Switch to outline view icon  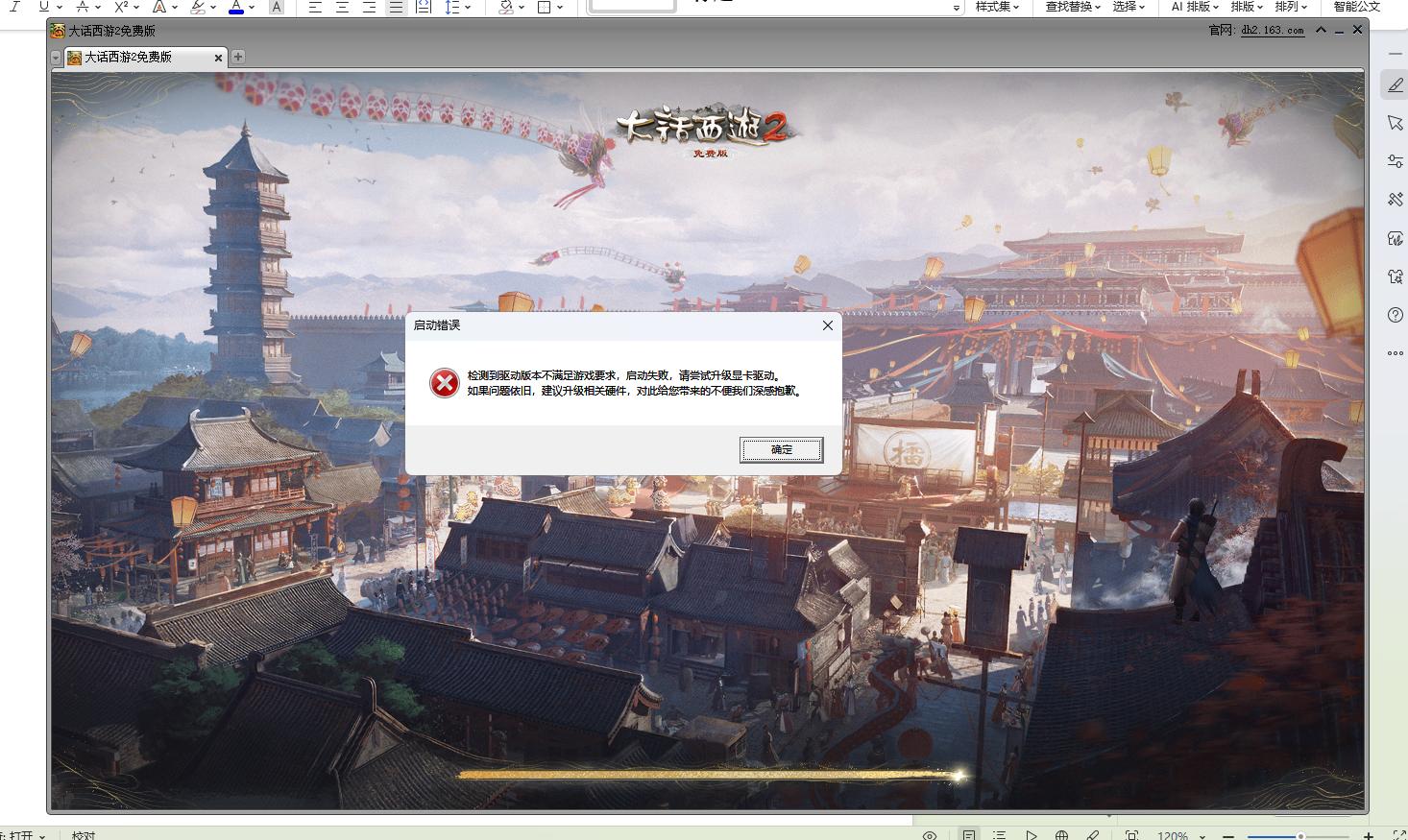999,835
